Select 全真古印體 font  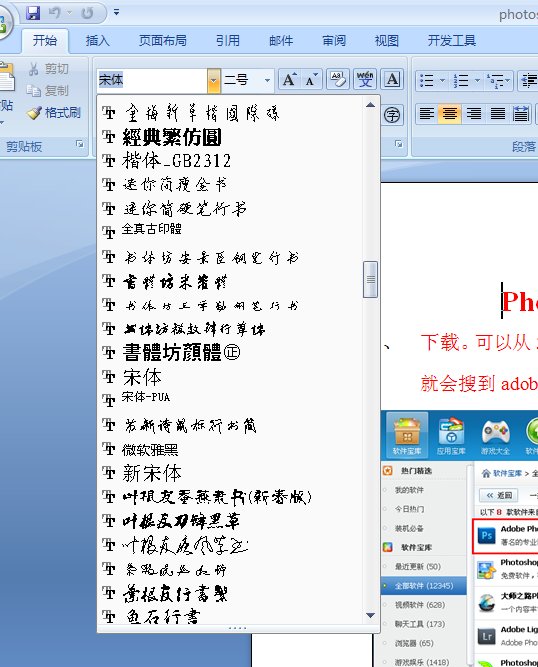[x=230, y=232]
